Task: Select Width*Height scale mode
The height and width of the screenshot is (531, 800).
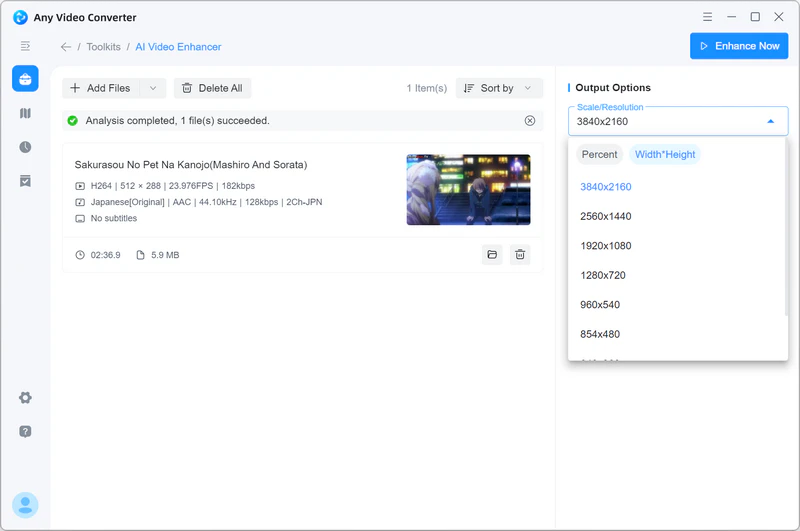Action: pos(665,155)
